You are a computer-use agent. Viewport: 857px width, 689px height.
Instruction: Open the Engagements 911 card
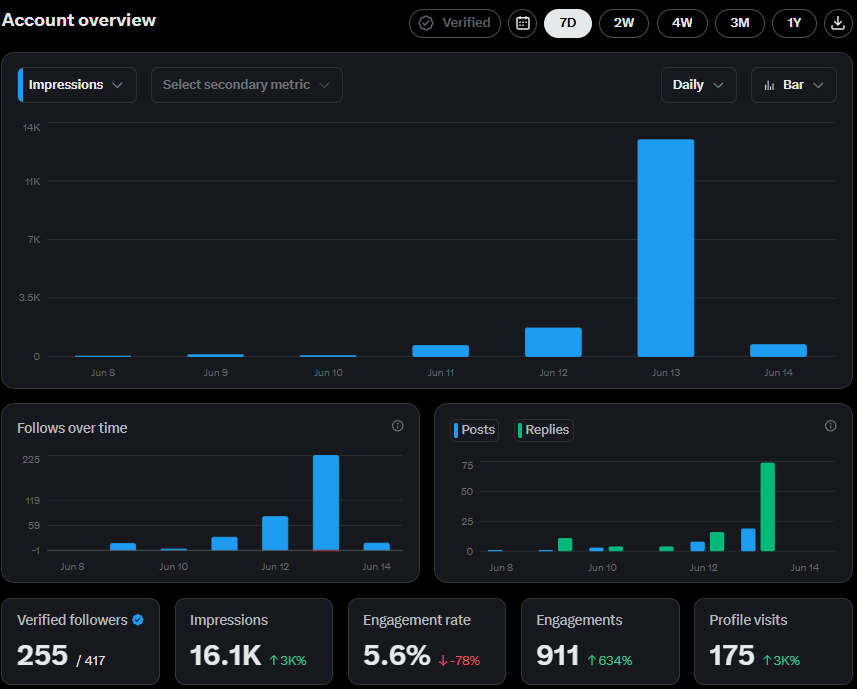pos(600,641)
